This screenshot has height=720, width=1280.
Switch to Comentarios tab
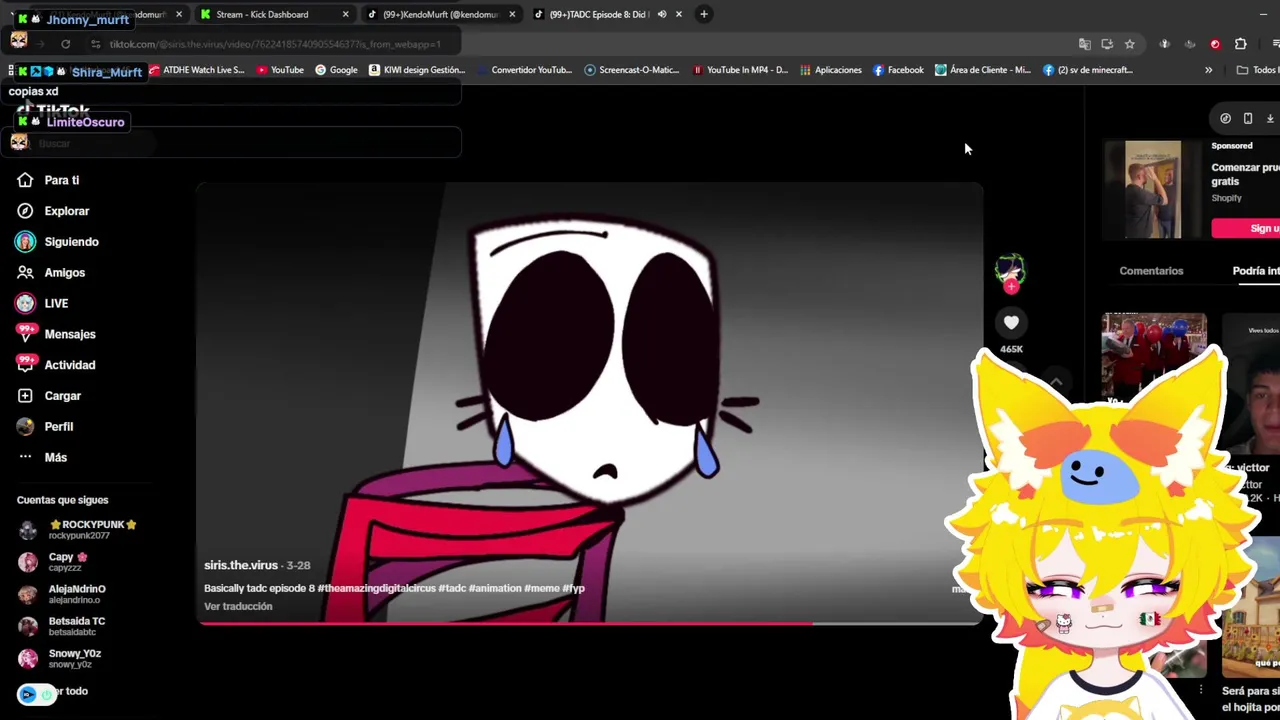(x=1151, y=271)
